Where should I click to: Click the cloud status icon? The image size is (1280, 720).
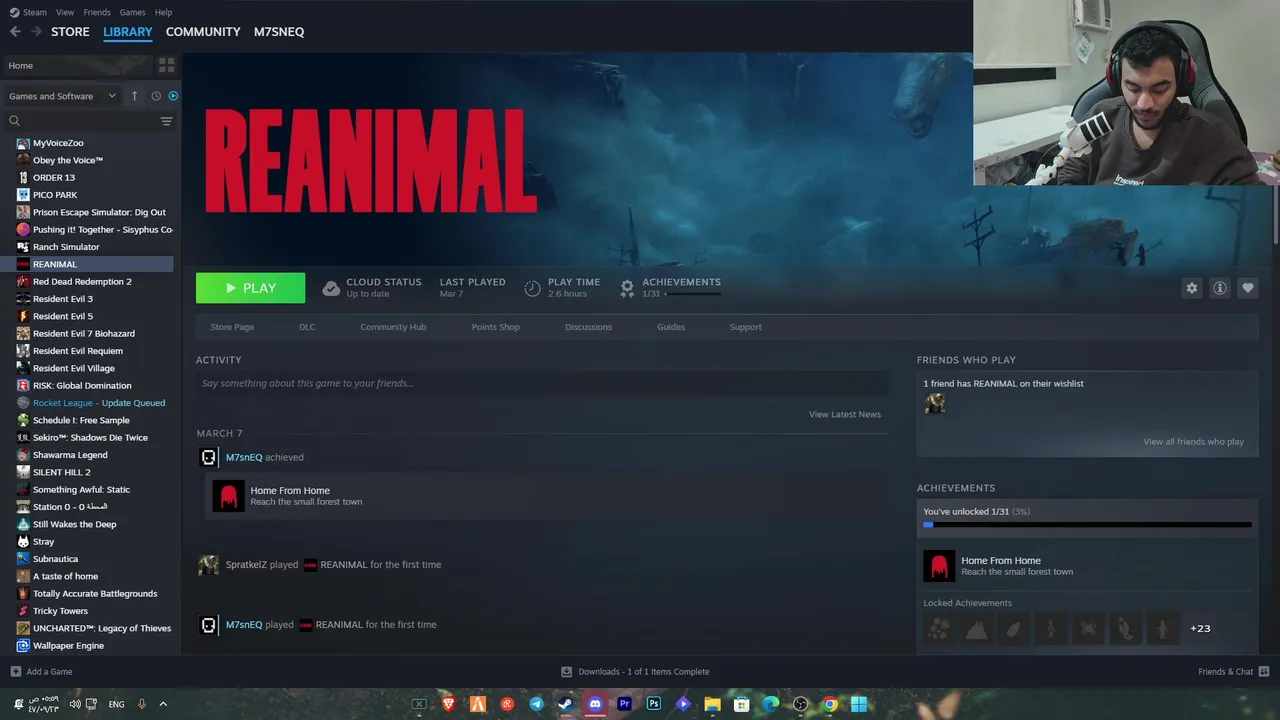[331, 288]
